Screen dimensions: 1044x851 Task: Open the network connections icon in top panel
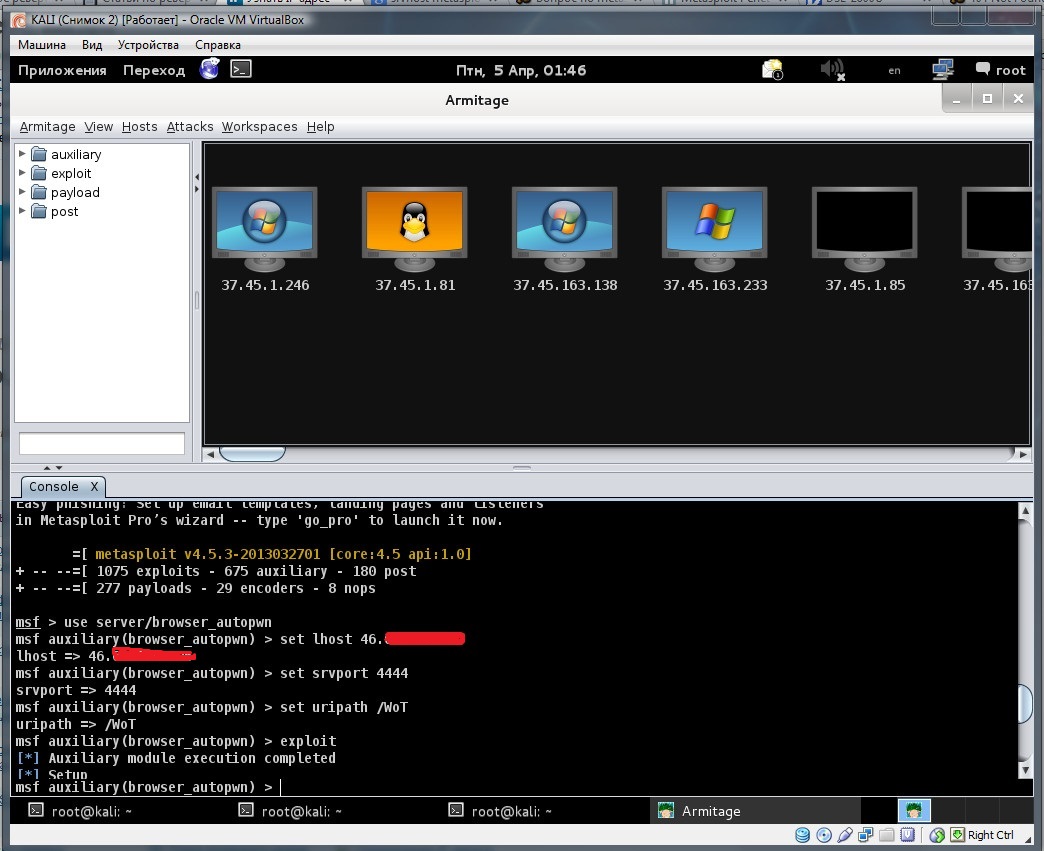(x=943, y=69)
